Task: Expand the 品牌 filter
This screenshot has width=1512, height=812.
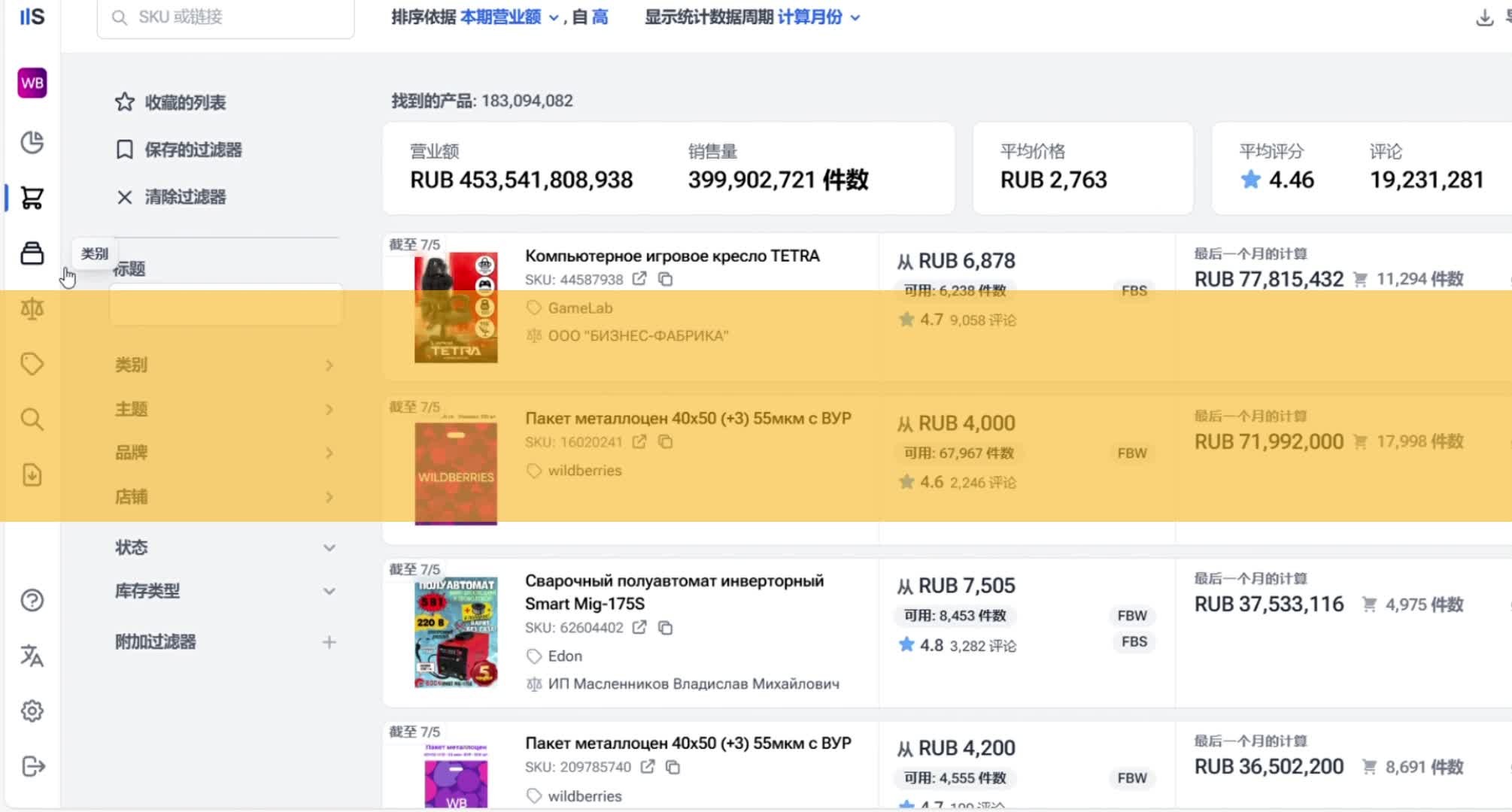Action: point(225,453)
